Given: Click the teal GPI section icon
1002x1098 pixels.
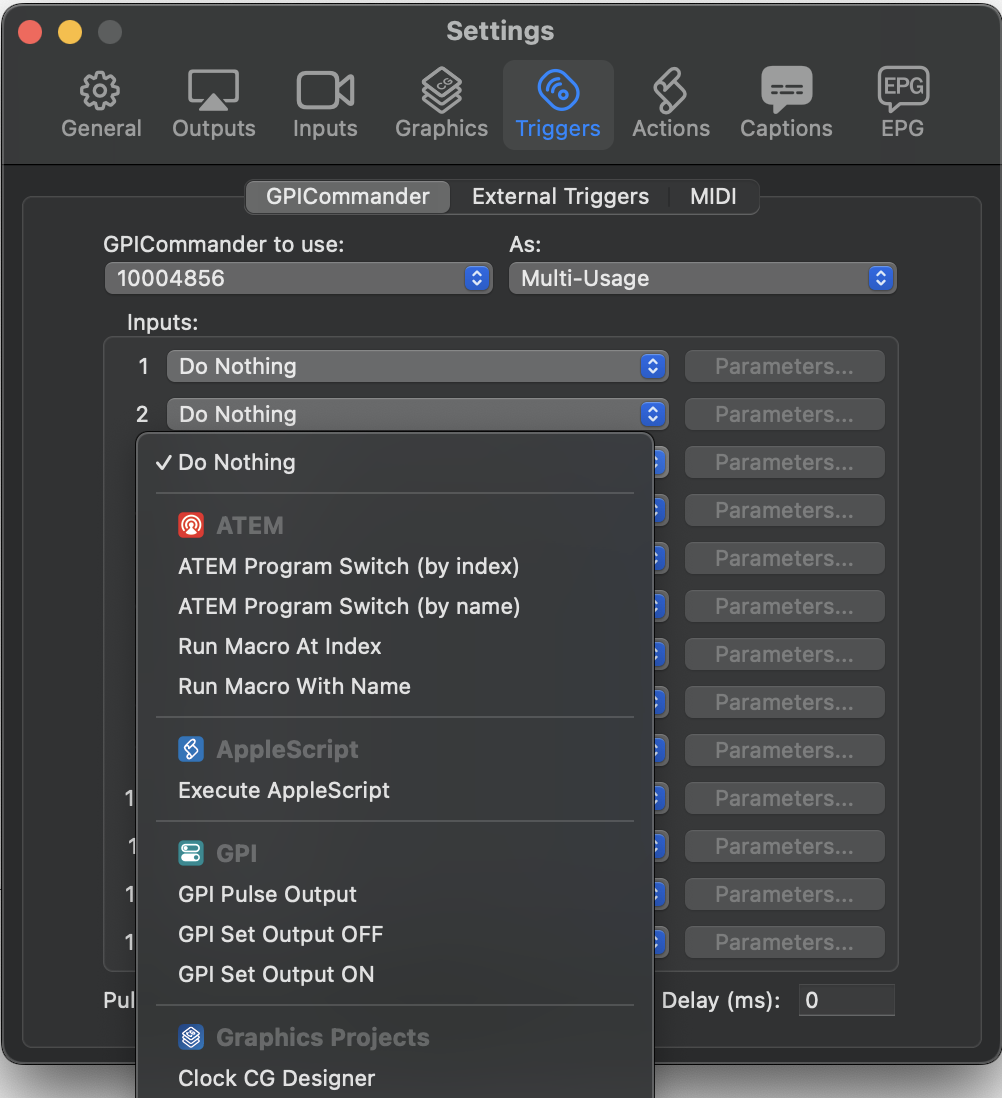Looking at the screenshot, I should [x=191, y=853].
